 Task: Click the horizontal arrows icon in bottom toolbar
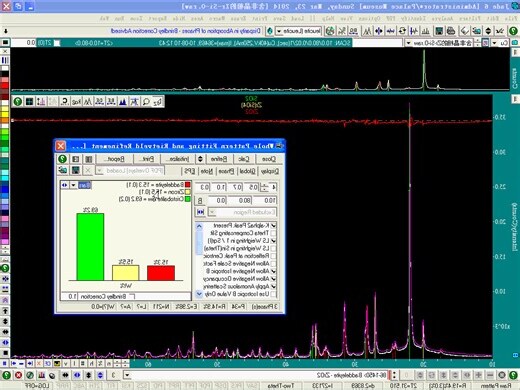[x=65, y=375]
